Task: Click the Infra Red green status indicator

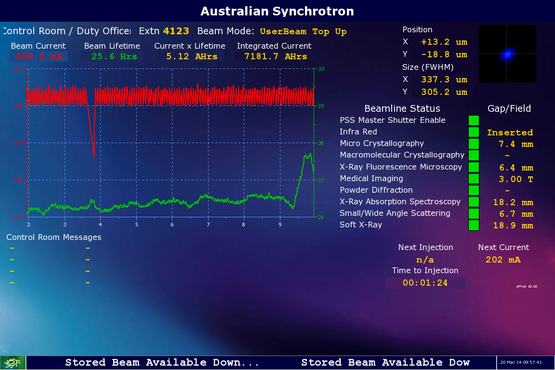Action: coord(474,132)
